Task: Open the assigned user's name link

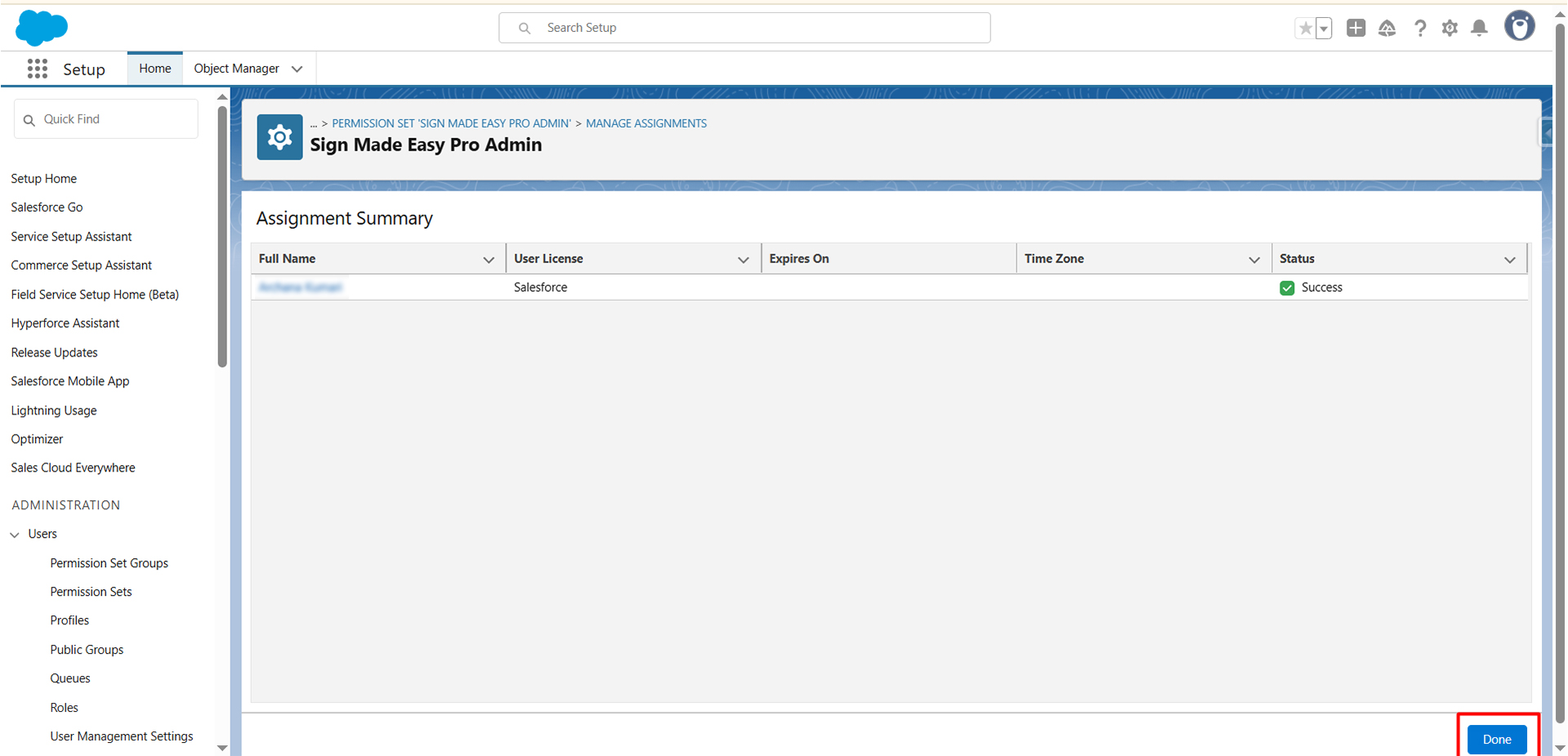Action: tap(301, 287)
